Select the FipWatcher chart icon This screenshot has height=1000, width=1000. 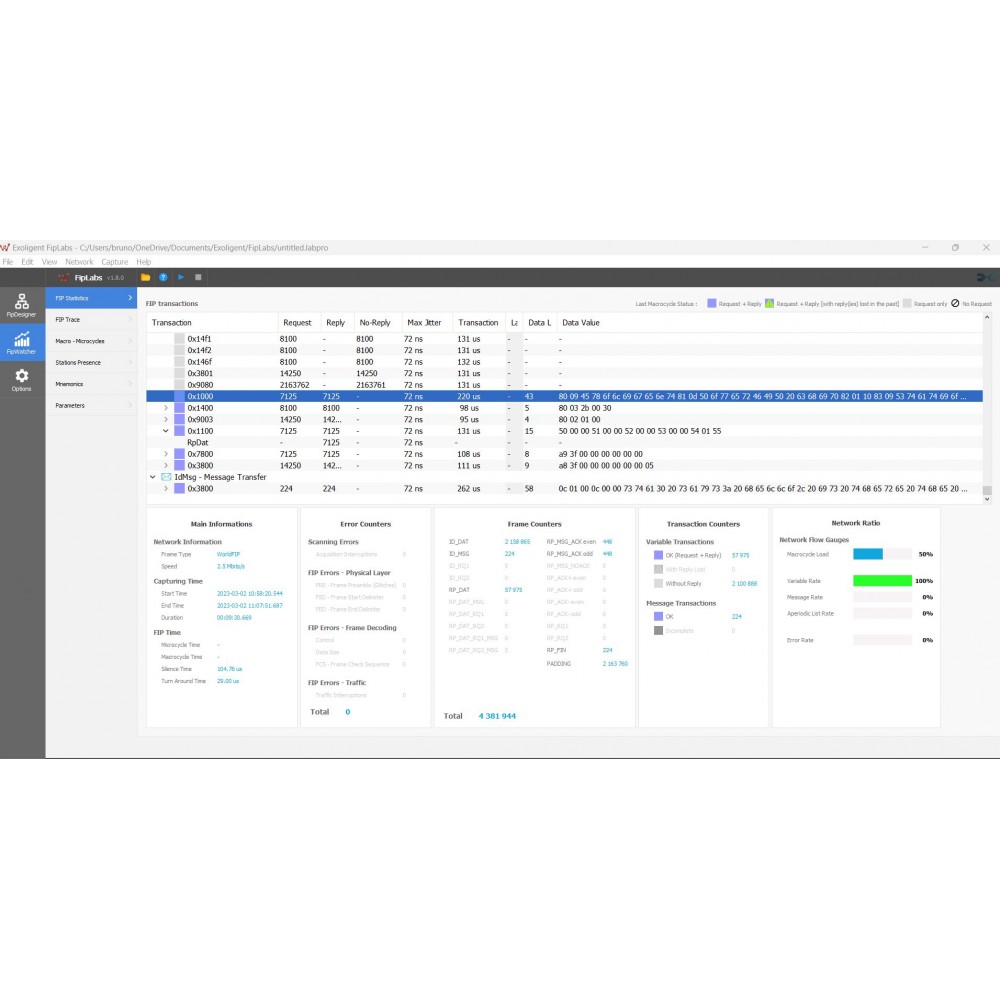point(22,342)
